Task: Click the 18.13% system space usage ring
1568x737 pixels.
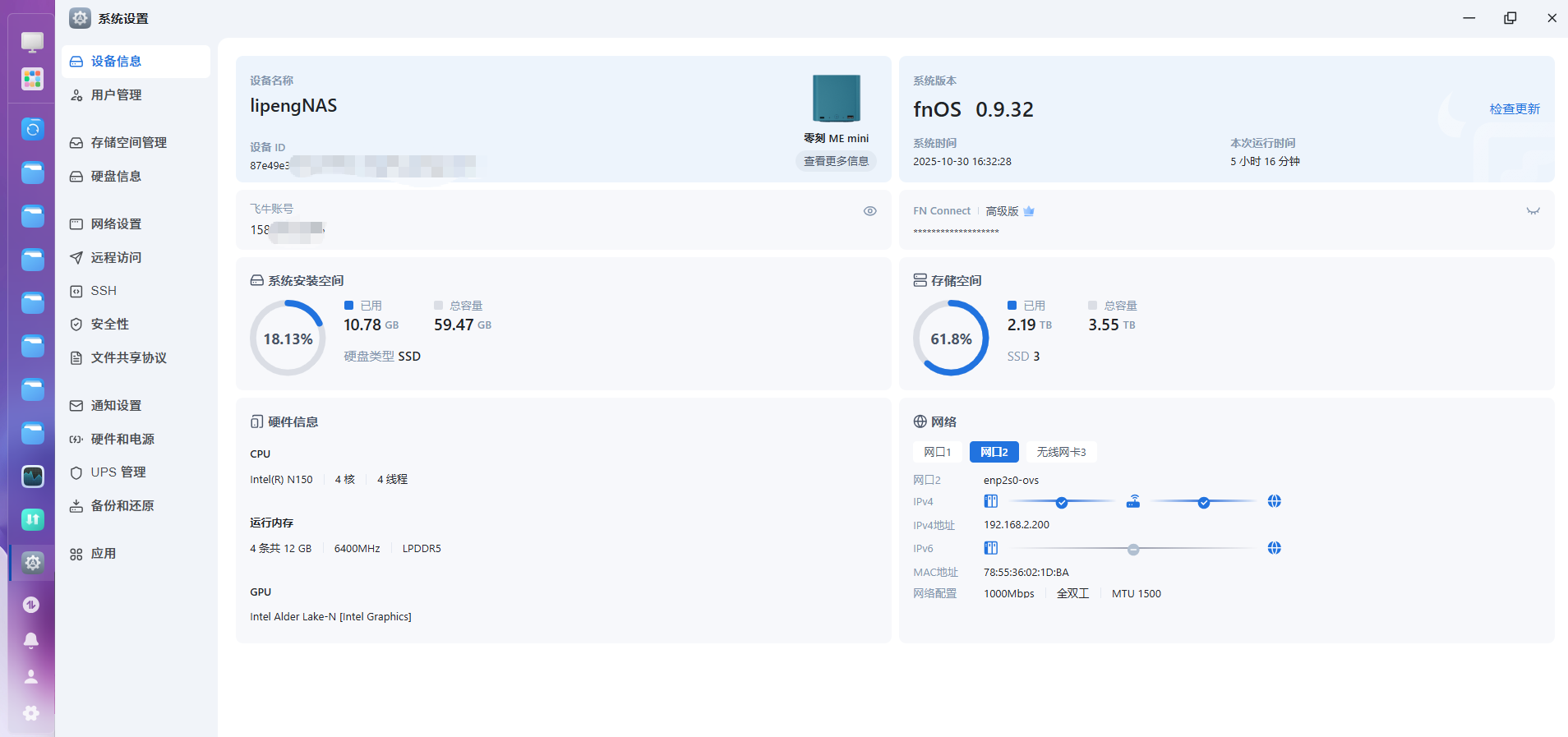Action: pos(288,338)
